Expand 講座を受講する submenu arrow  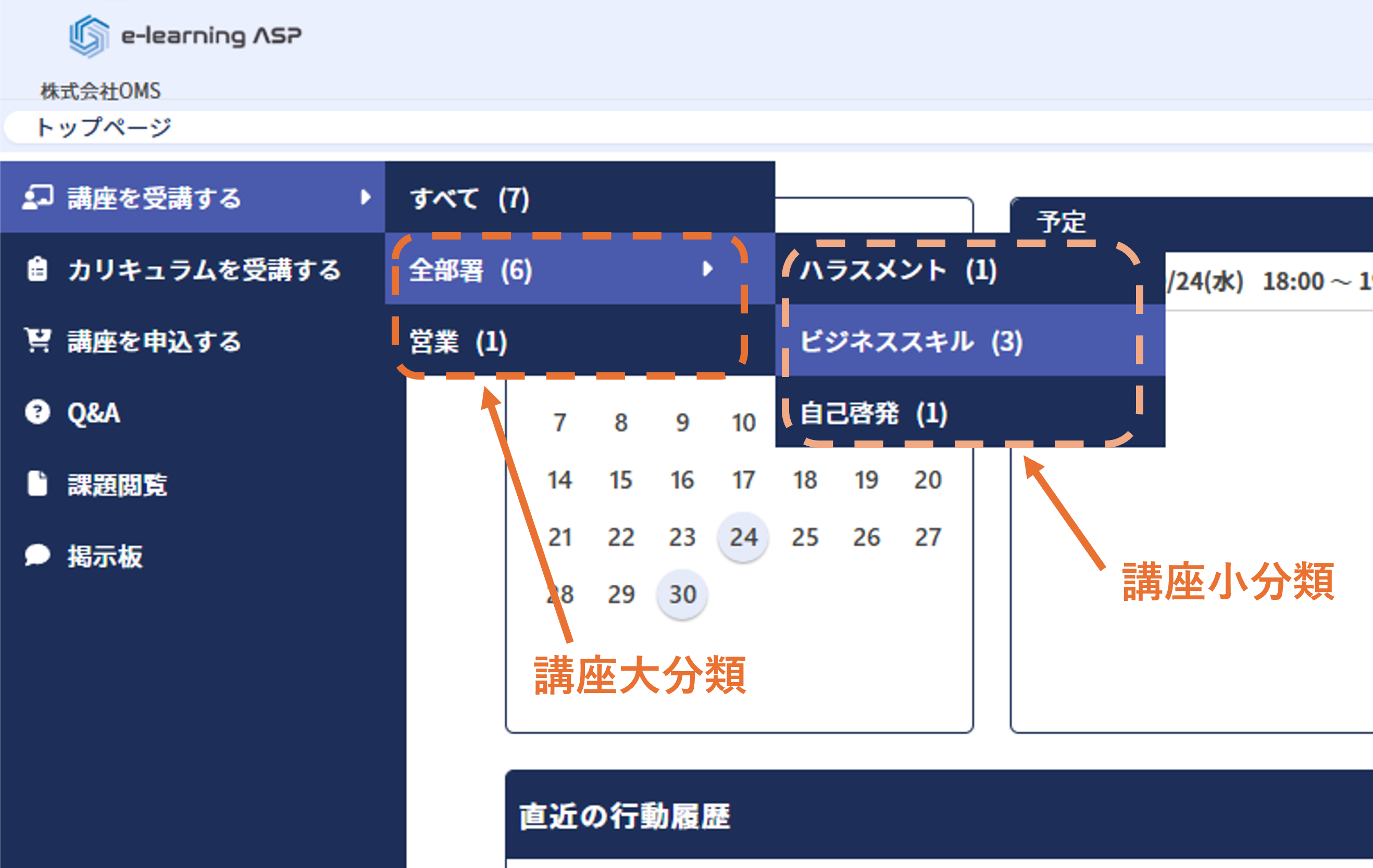click(x=366, y=198)
